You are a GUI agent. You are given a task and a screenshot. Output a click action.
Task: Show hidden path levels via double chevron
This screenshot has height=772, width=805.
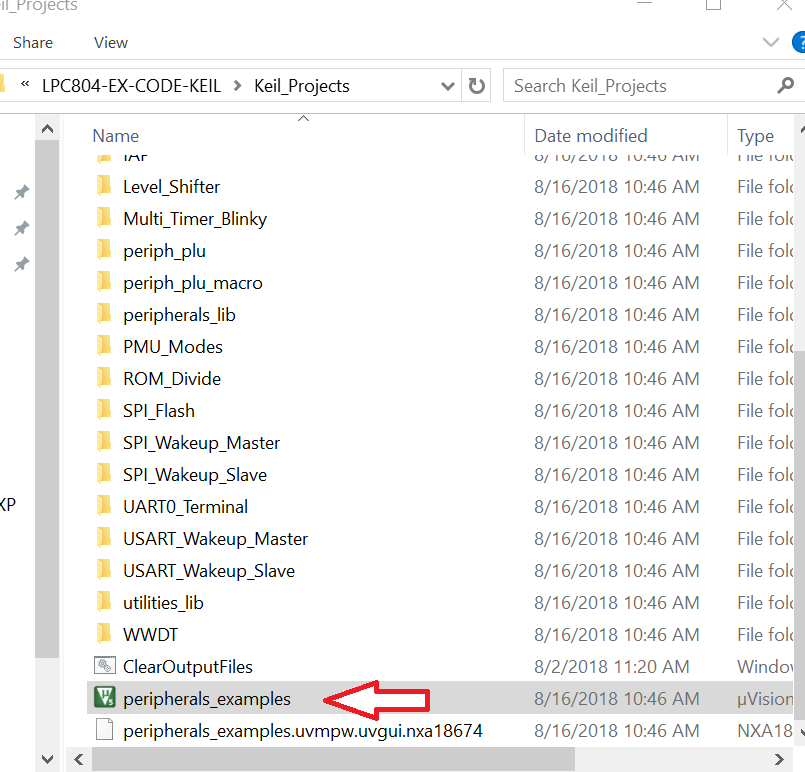click(x=25, y=84)
